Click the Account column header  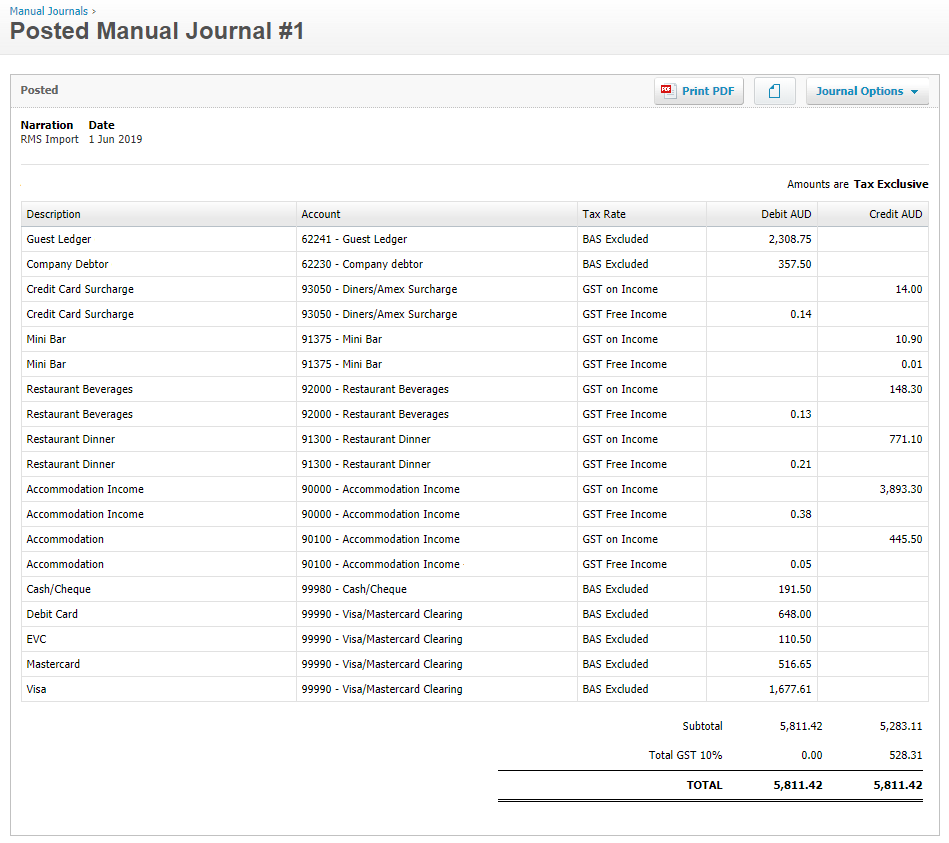click(x=436, y=214)
